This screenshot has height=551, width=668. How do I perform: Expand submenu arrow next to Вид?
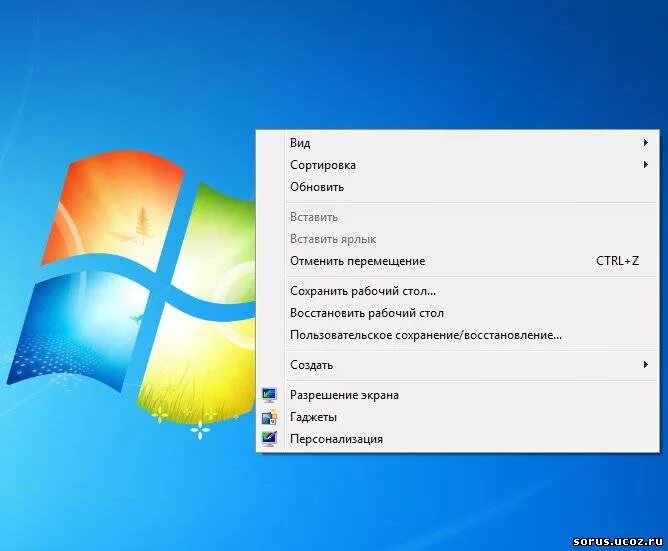click(646, 142)
